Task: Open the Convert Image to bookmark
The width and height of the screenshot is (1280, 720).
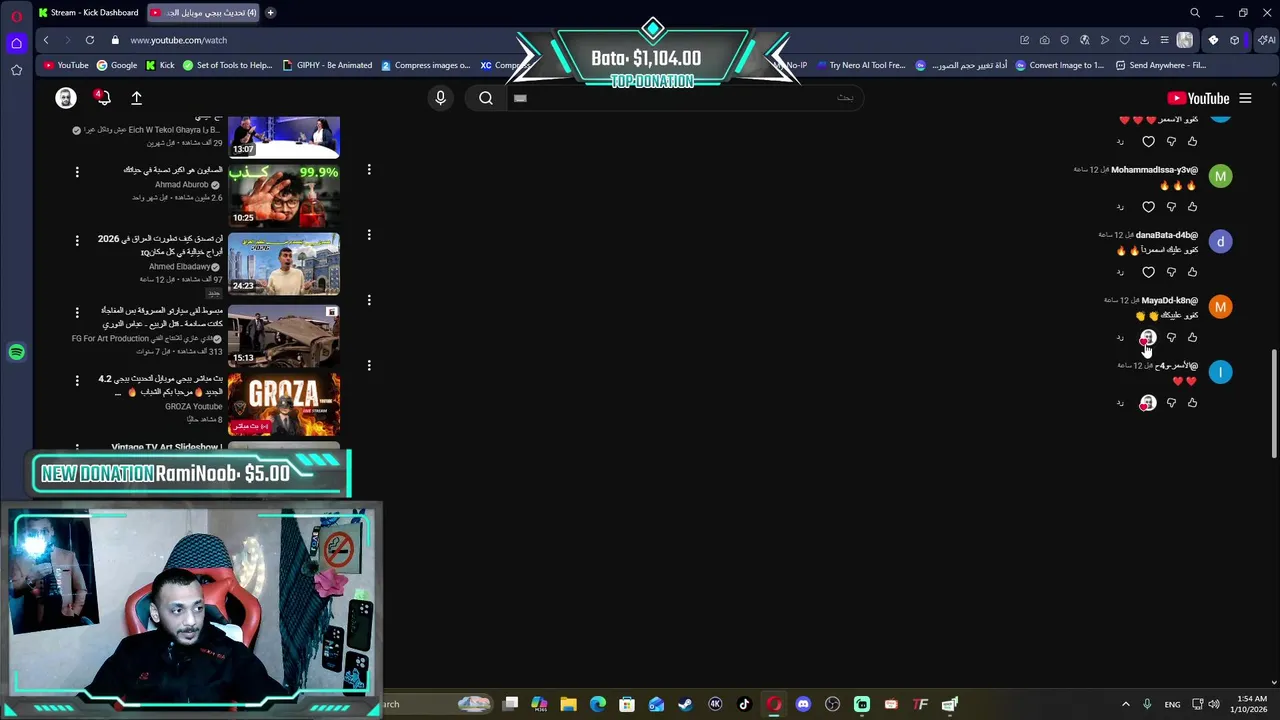Action: (x=1060, y=65)
